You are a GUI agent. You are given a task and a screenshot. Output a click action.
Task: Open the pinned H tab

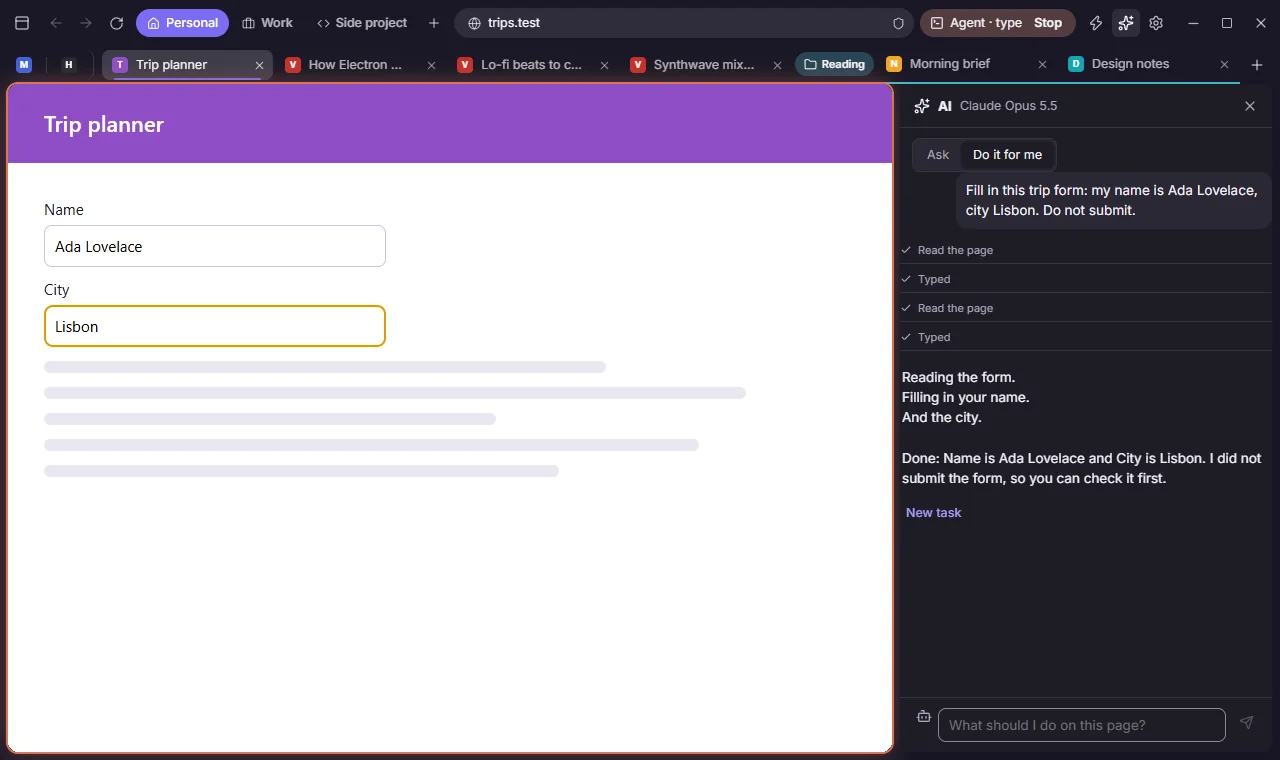tap(69, 64)
